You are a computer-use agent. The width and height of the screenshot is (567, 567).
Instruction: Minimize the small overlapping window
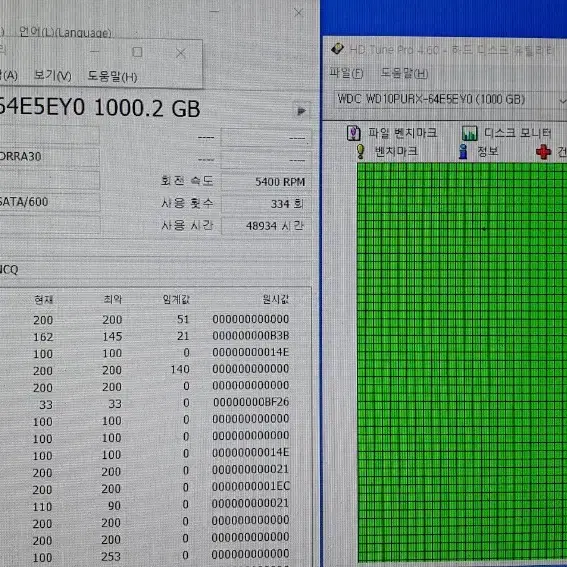click(x=94, y=52)
